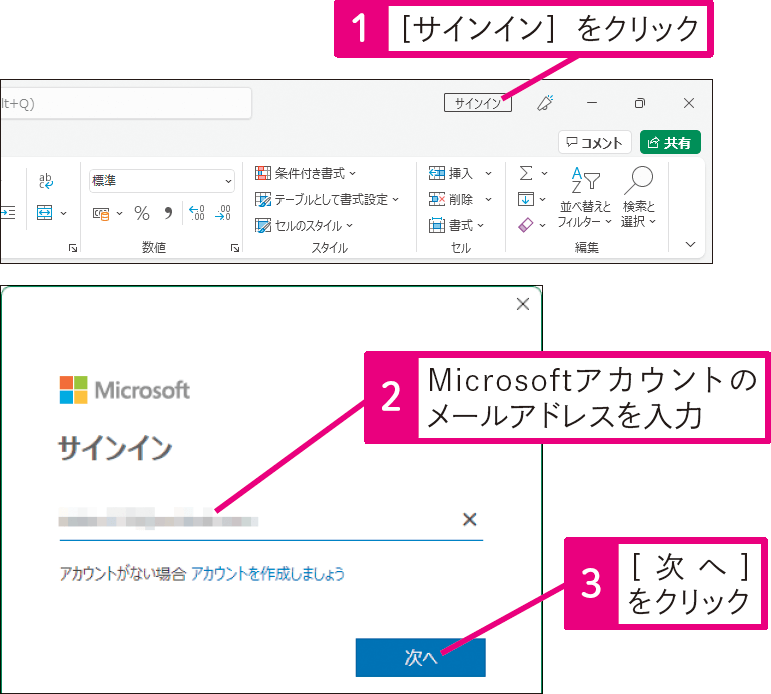Viewport: 771px width, 694px height.
Task: Apply percent style
Action: [x=142, y=213]
